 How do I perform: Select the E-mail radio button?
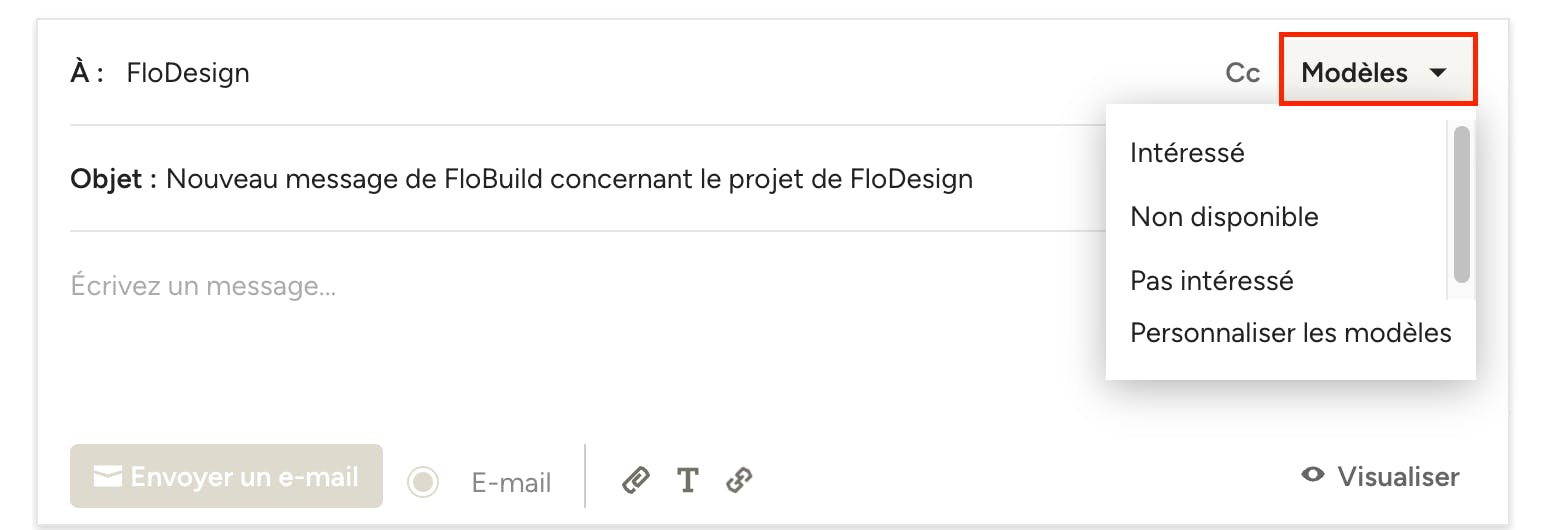point(423,482)
